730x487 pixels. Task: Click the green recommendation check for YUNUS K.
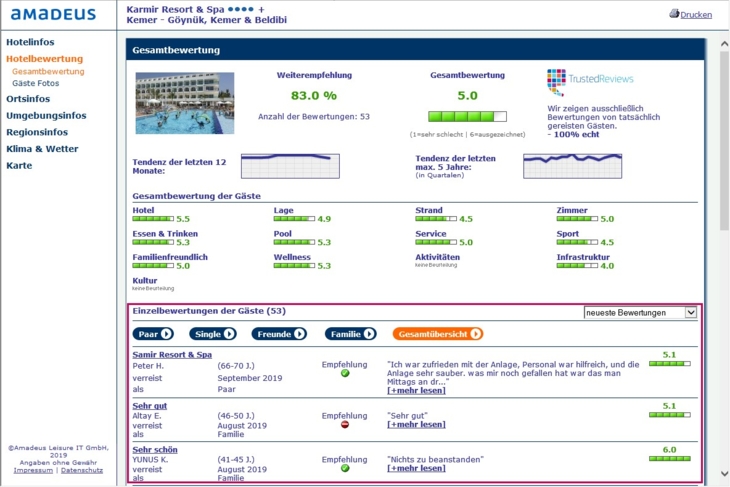[345, 468]
